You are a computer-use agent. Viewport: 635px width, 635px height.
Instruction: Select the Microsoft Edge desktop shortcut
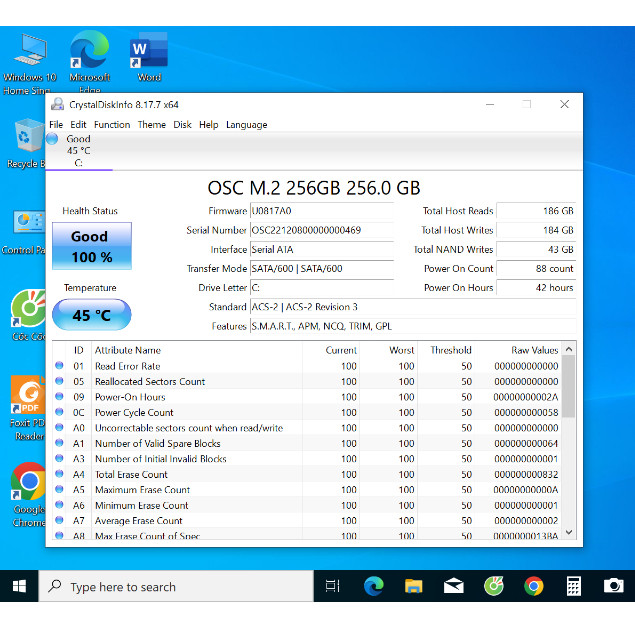89,61
